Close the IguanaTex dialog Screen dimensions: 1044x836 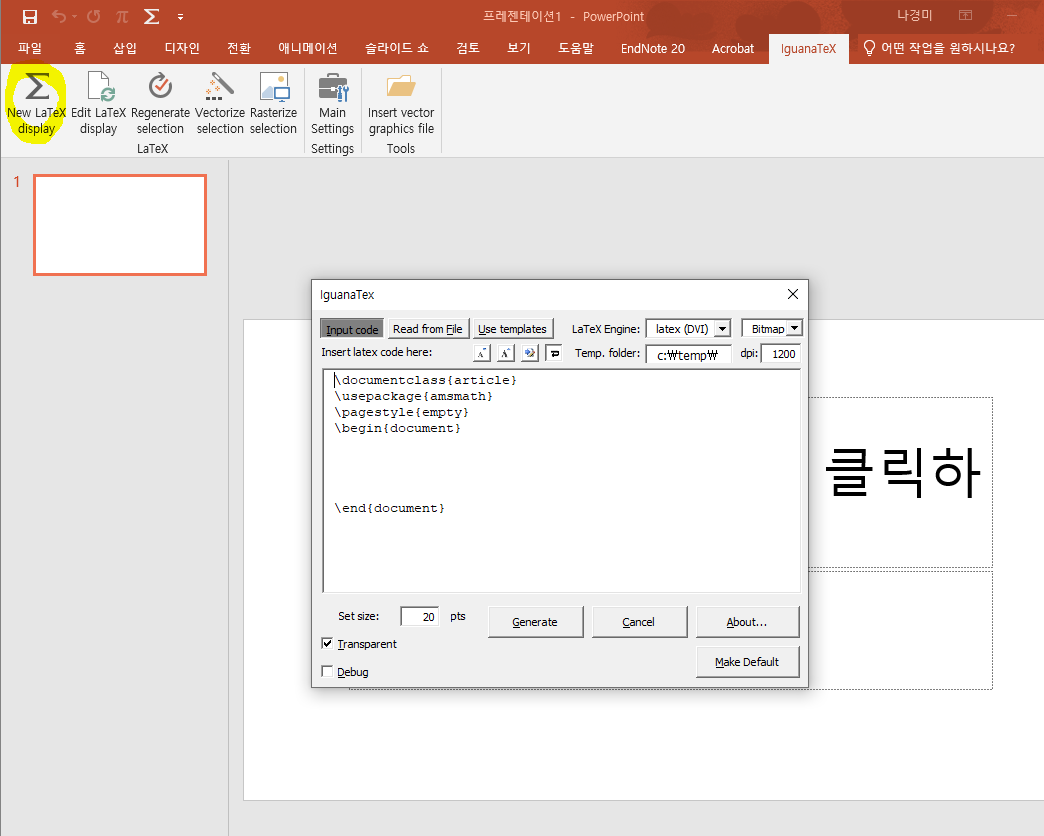point(792,294)
